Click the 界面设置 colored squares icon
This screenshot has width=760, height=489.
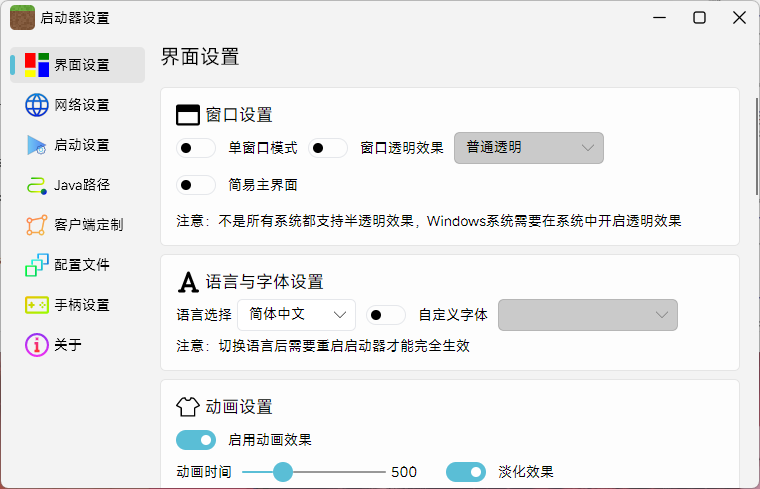(37, 65)
